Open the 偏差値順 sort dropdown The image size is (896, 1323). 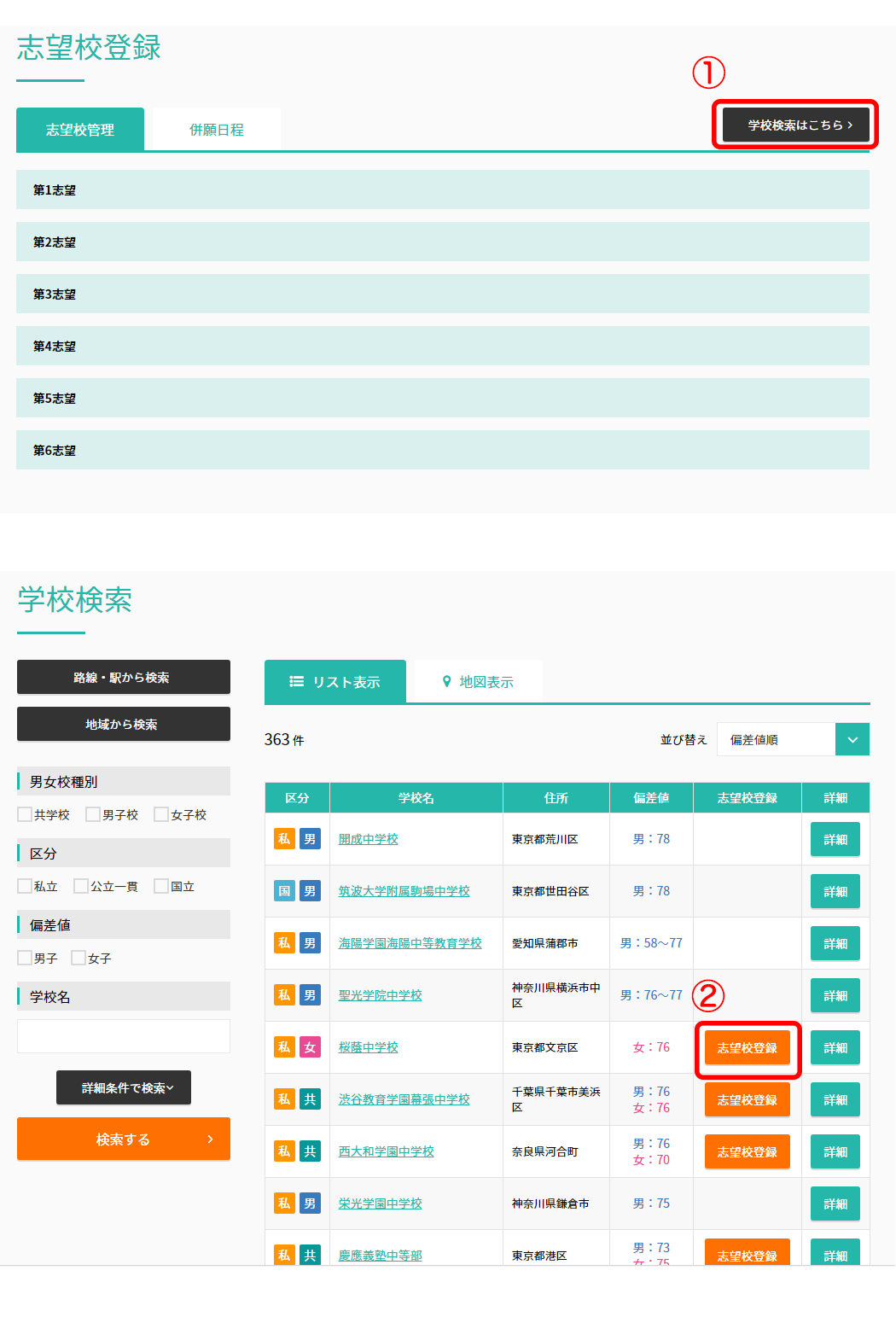click(793, 740)
